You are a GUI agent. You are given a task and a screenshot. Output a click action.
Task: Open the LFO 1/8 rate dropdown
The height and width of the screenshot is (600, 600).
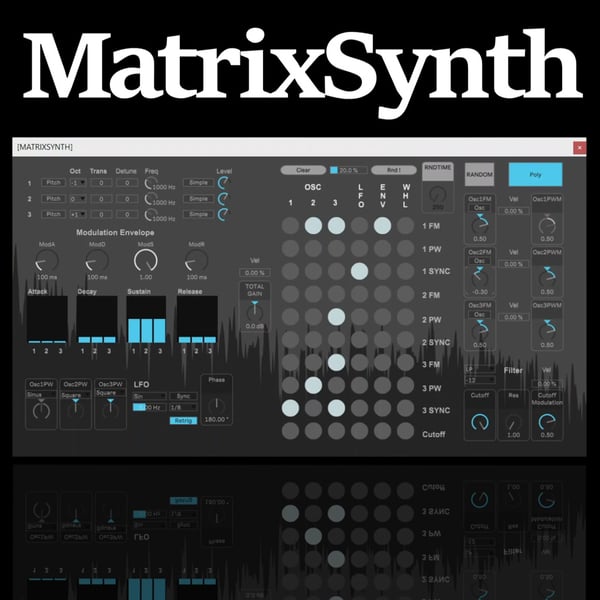click(x=183, y=407)
